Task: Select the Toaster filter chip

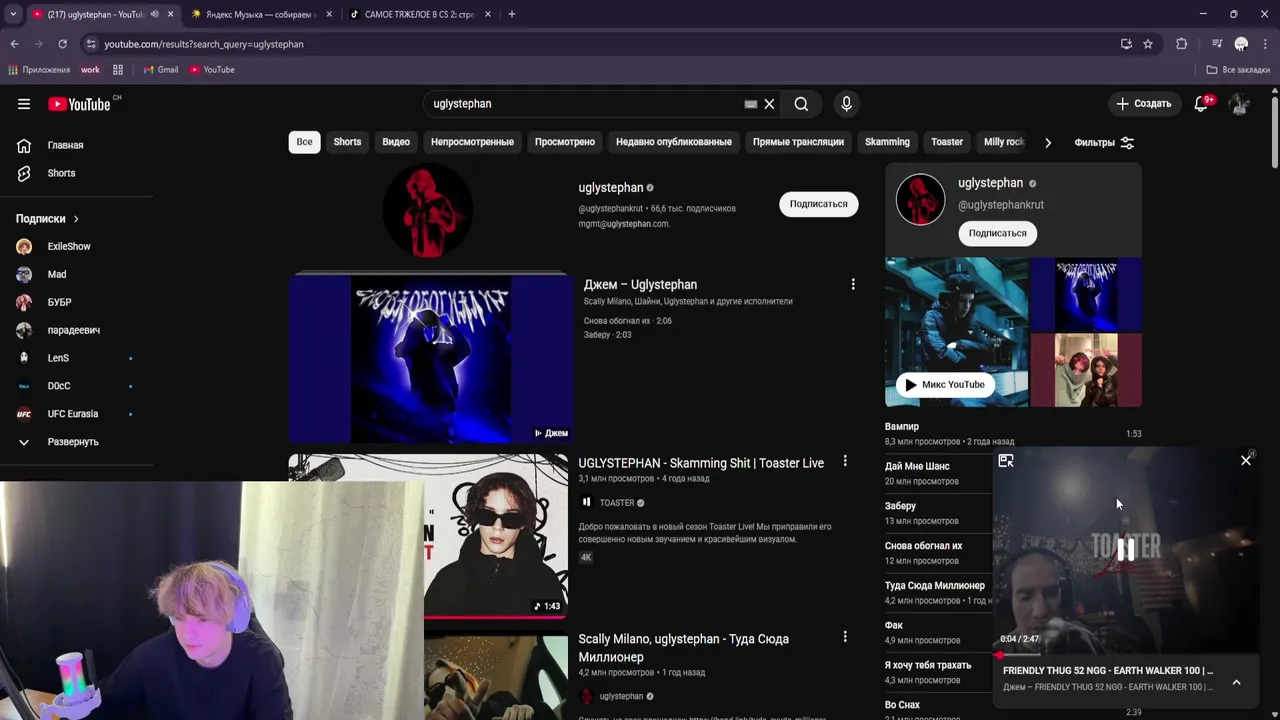Action: (947, 142)
